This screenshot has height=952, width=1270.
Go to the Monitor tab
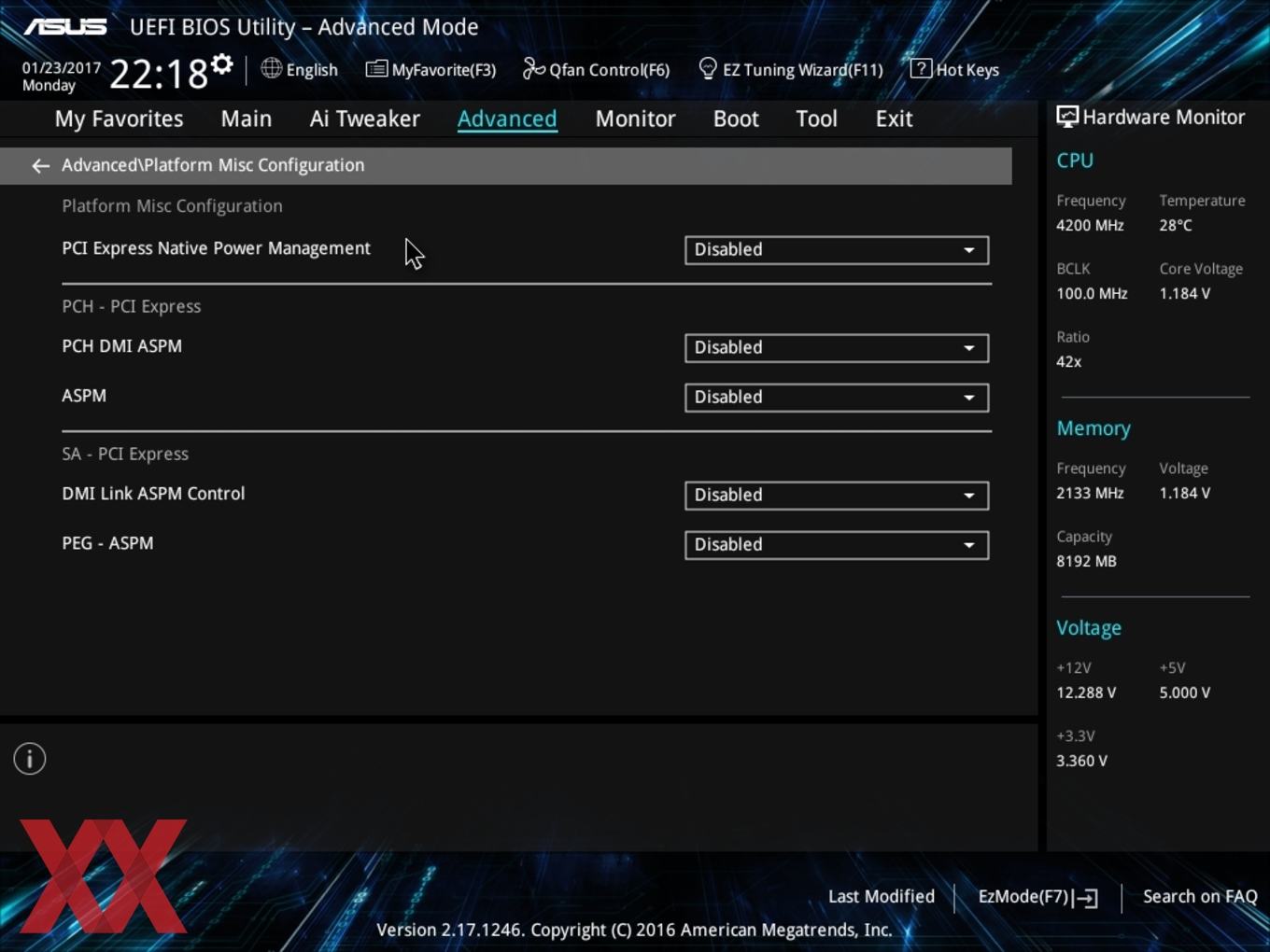[635, 119]
